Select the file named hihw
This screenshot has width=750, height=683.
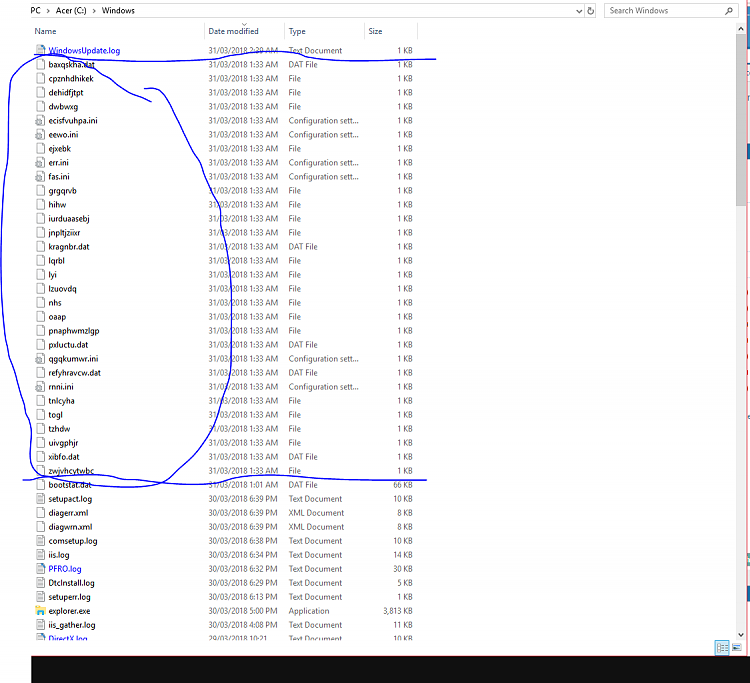click(57, 205)
